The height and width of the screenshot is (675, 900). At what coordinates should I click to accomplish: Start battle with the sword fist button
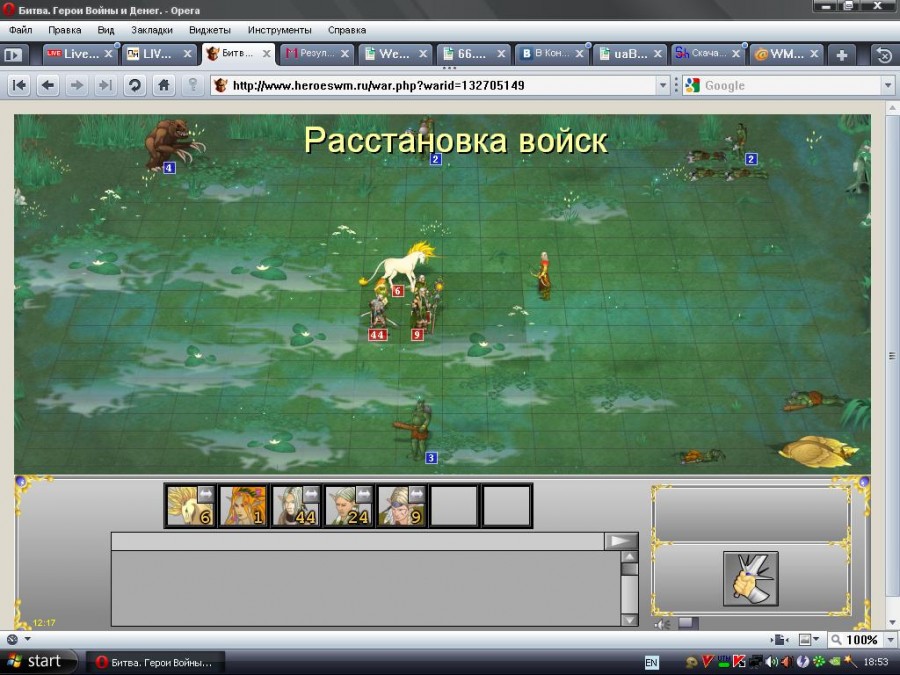[751, 579]
